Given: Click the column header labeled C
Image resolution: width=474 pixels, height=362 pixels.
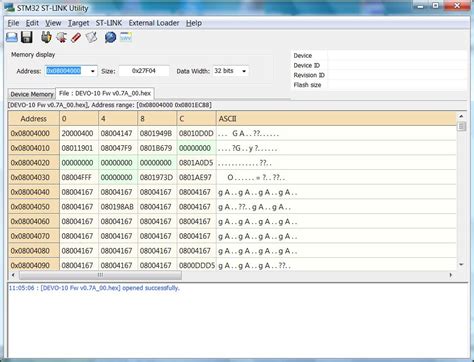Looking at the screenshot, I should point(196,119).
